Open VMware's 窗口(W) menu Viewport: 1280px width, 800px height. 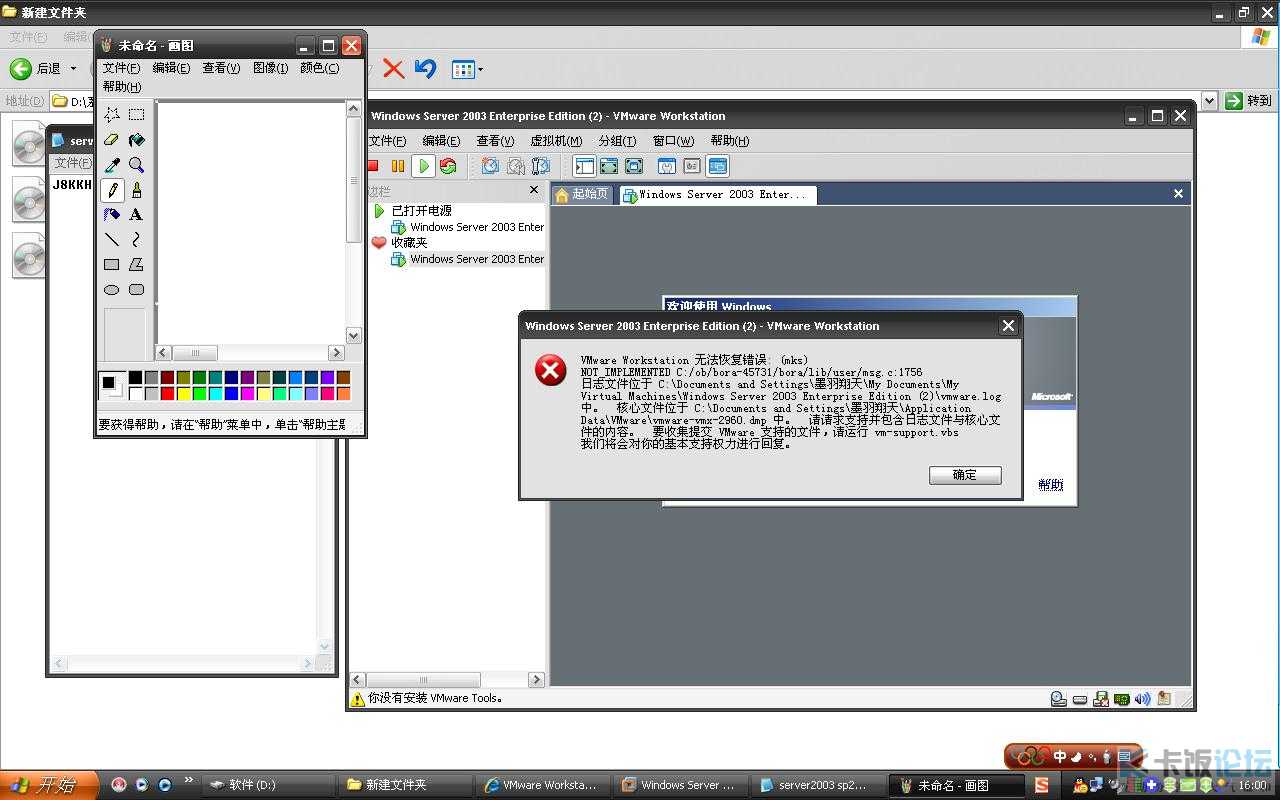[673, 141]
